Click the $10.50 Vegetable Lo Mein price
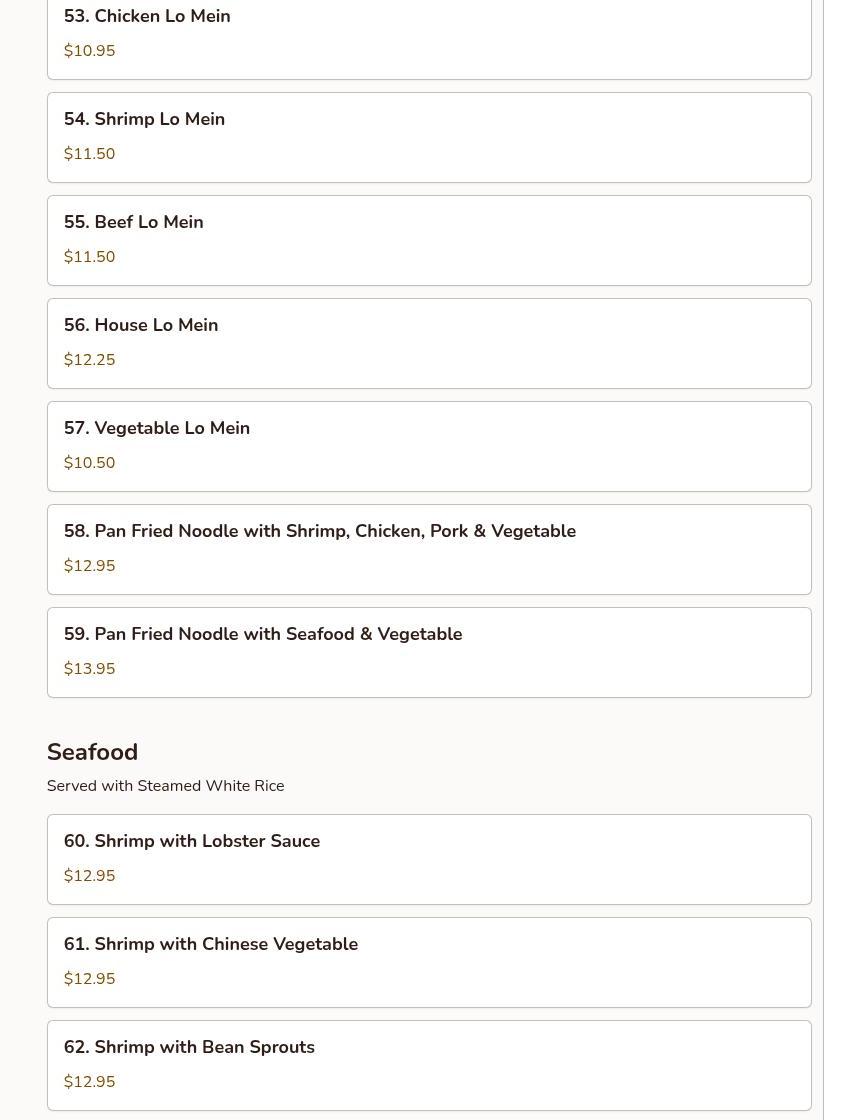Image resolution: width=844 pixels, height=1120 pixels. pyautogui.click(x=89, y=462)
